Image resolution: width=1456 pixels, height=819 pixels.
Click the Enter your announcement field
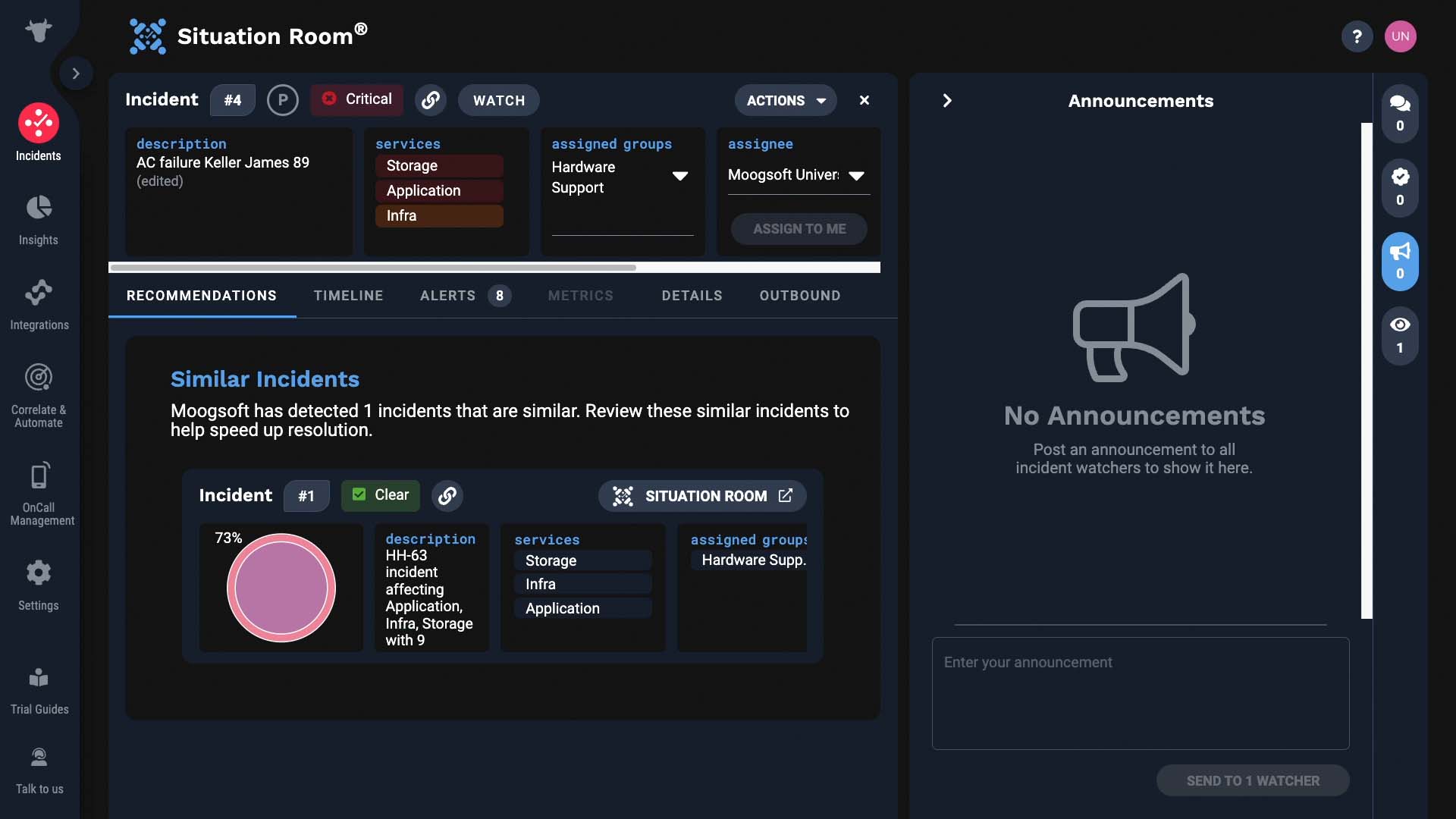1141,693
